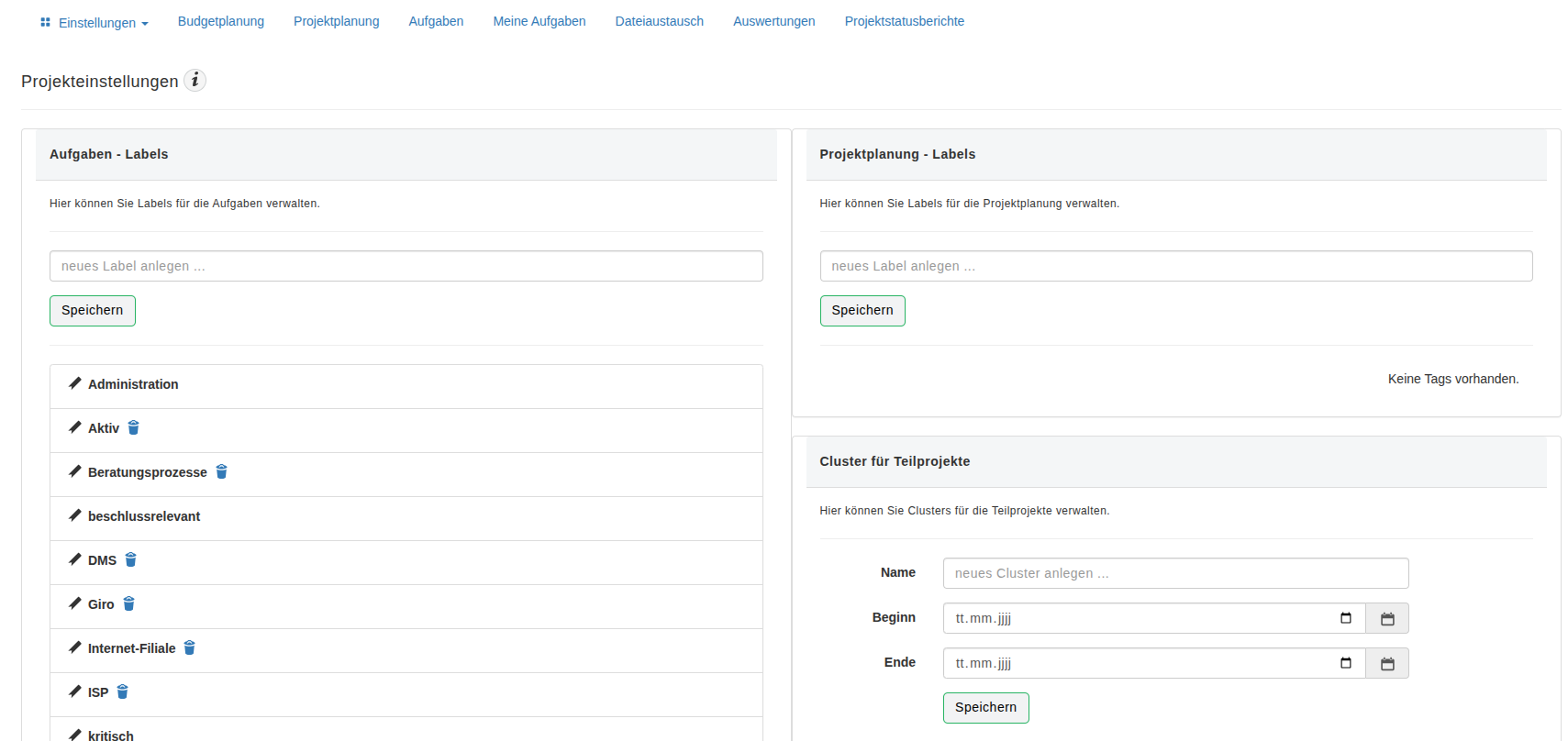Viewport: 1568px width, 741px height.
Task: Open calendar picker button for Beginn
Action: pyautogui.click(x=1386, y=619)
